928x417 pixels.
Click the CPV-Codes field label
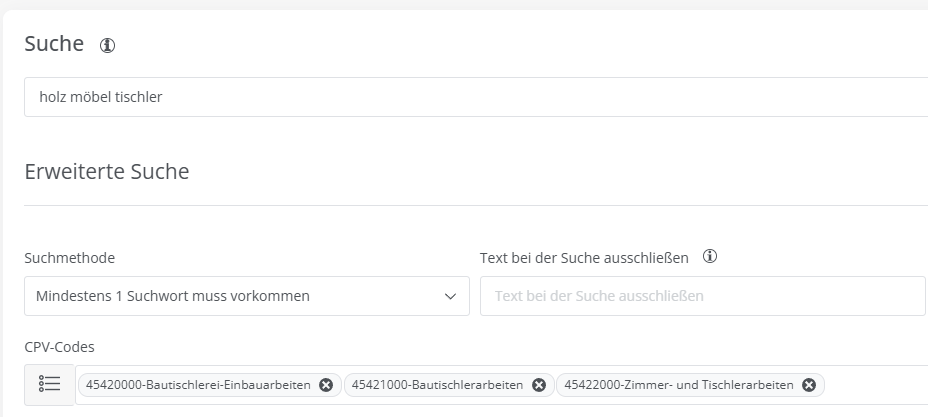tap(59, 347)
